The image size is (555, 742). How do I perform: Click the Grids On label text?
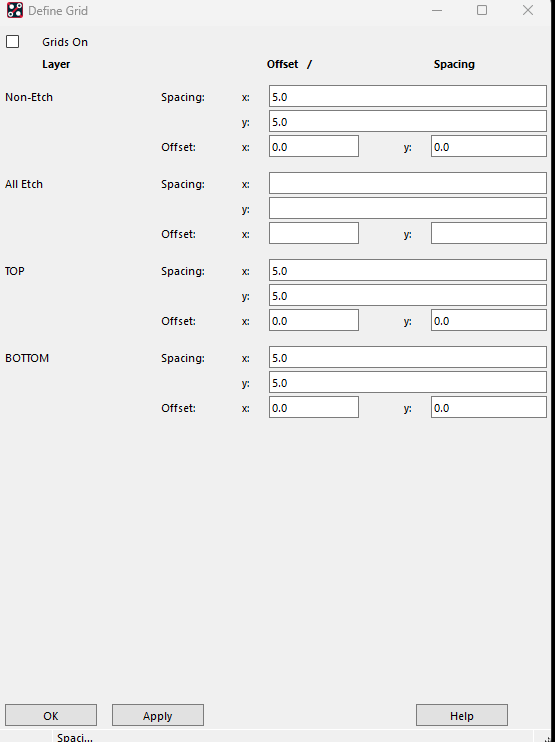65,42
